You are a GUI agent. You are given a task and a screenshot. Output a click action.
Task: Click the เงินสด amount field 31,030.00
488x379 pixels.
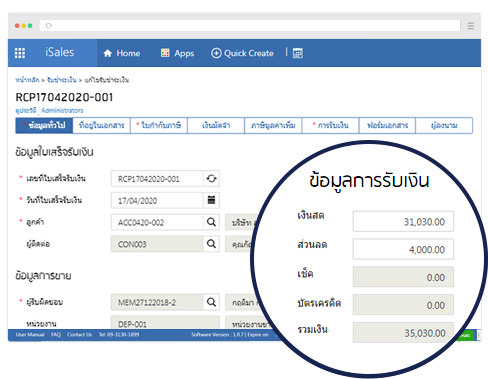click(403, 221)
